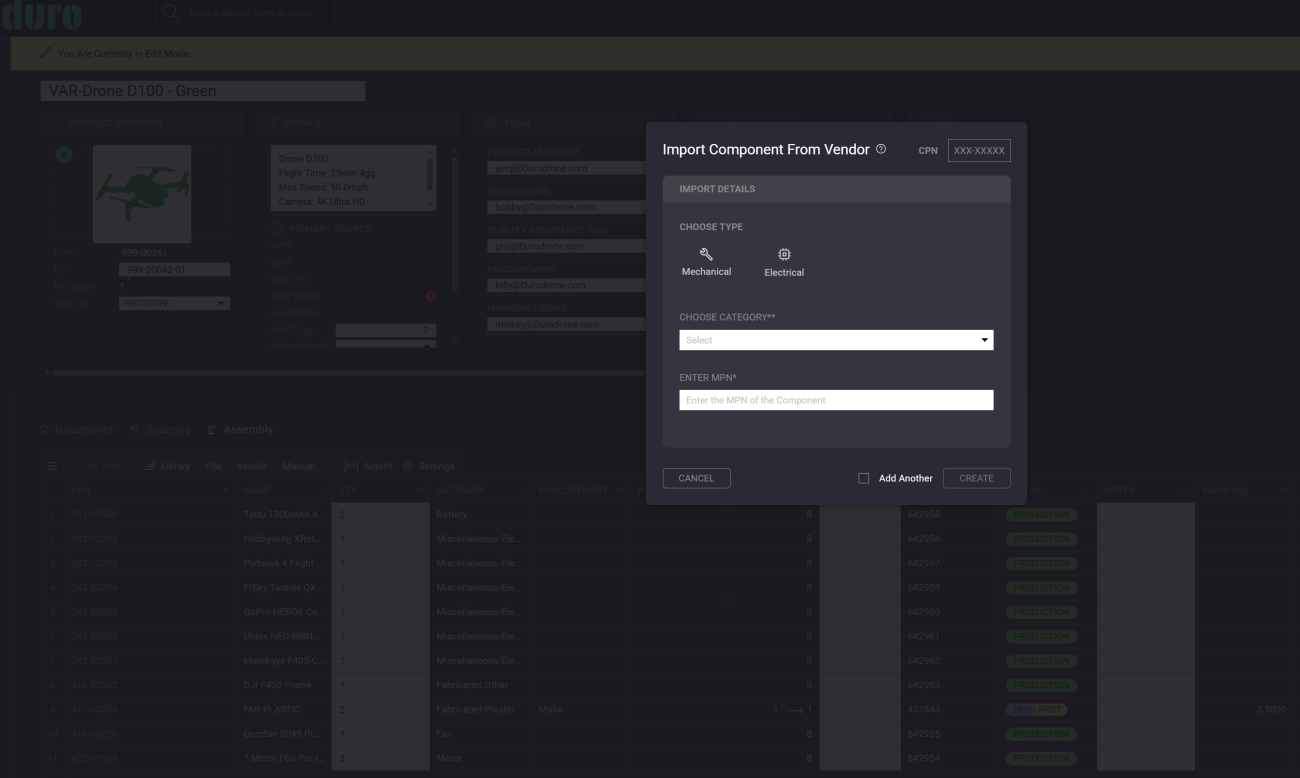
Task: Open QTY column header menu arrow
Action: [421, 491]
